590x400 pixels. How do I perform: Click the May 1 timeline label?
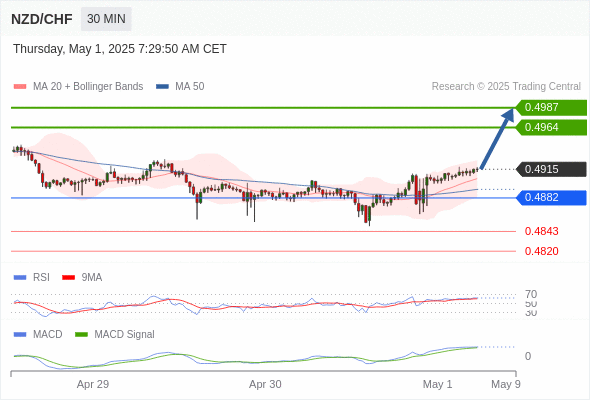point(438,384)
